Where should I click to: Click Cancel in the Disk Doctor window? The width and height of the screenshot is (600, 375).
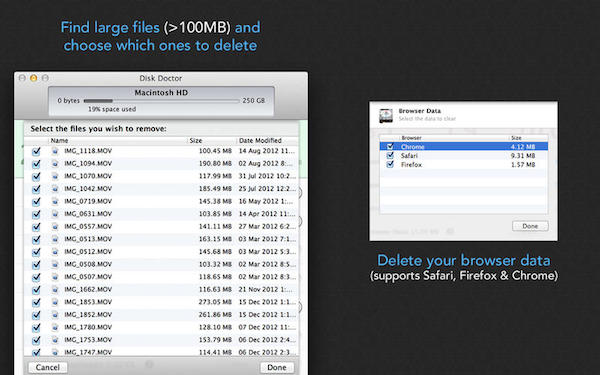pos(47,367)
